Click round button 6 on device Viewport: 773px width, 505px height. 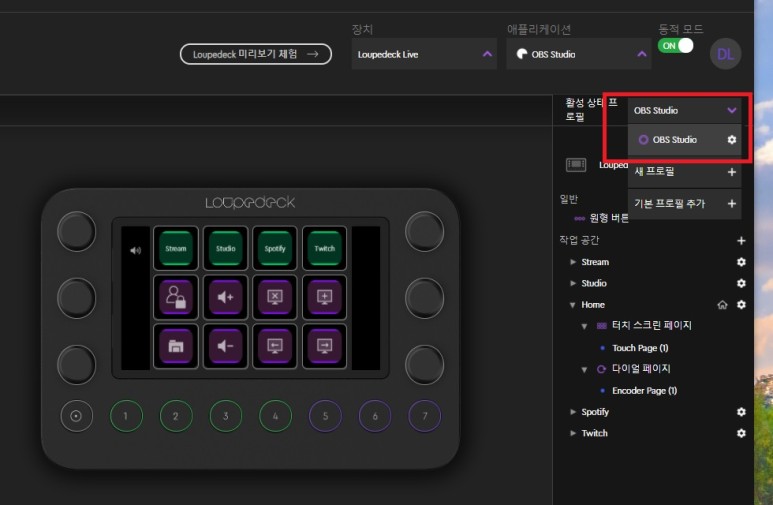point(375,416)
